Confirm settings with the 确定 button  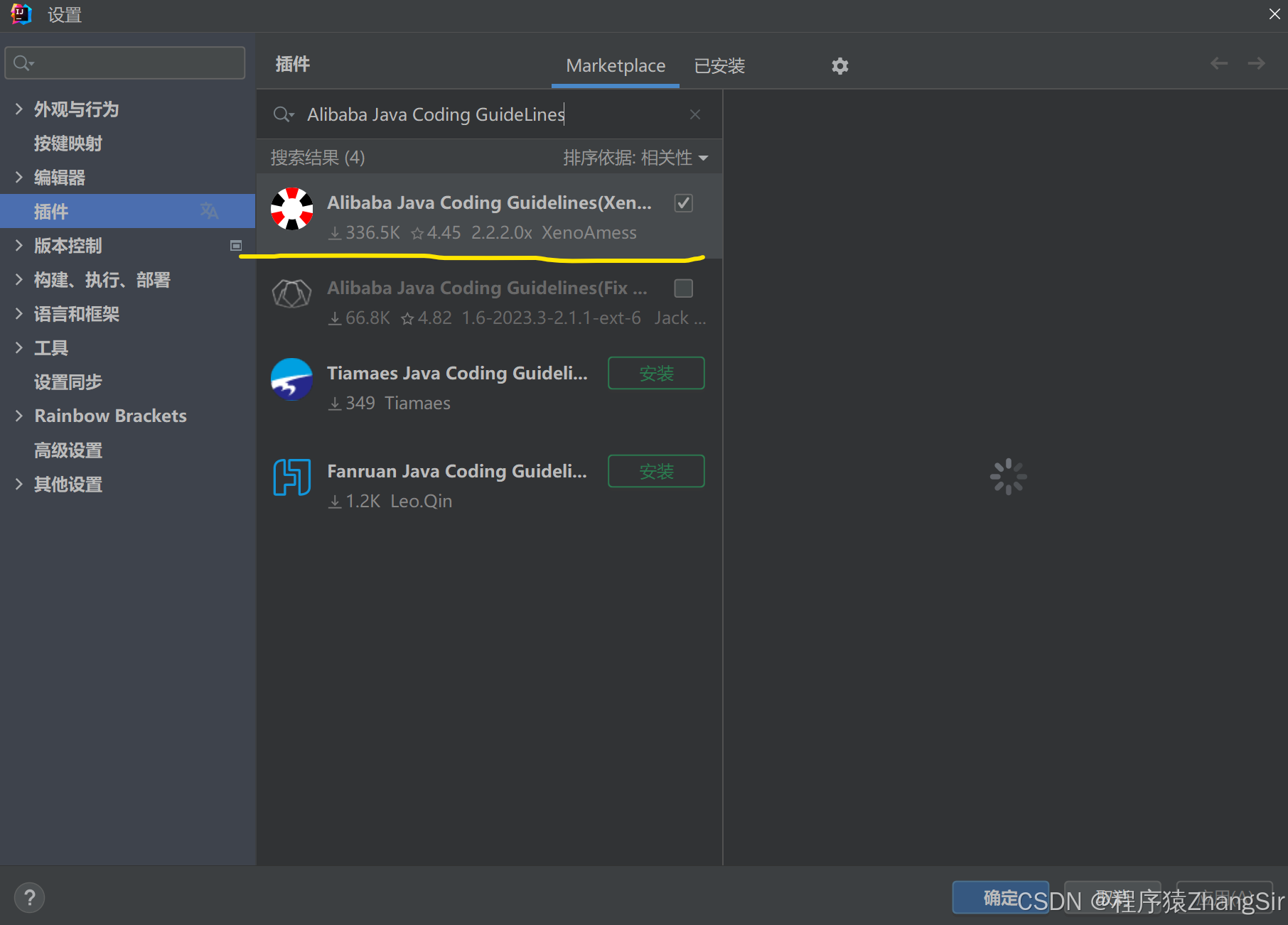(1000, 898)
